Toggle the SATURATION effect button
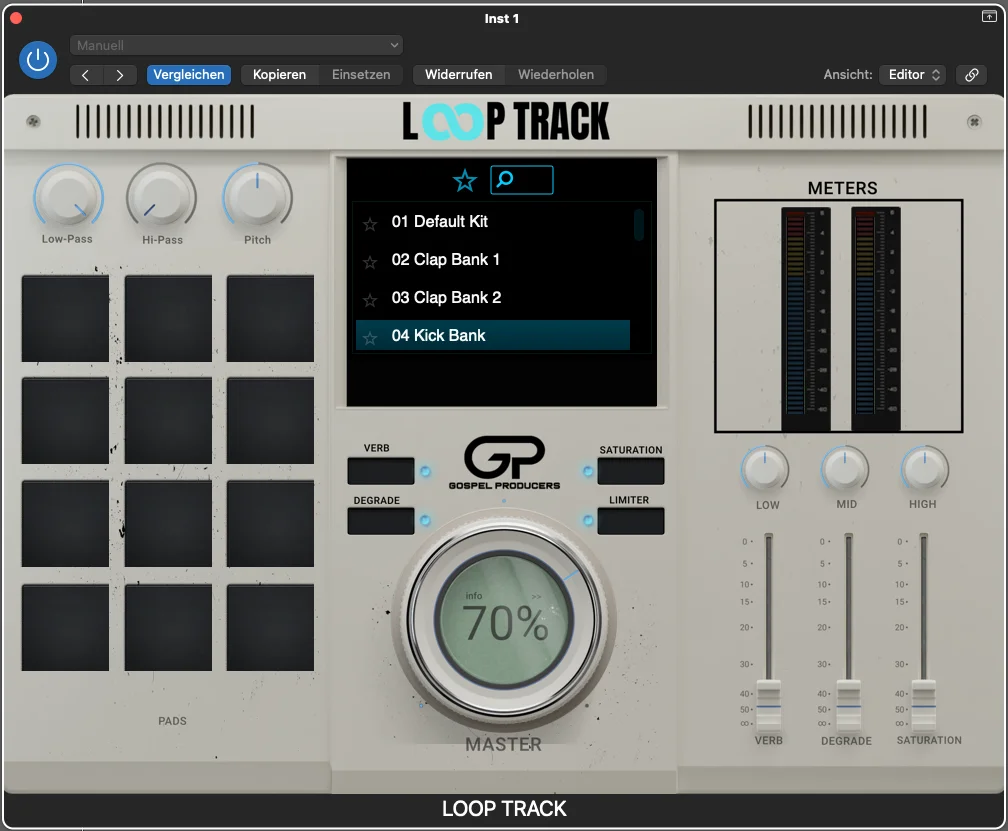The height and width of the screenshot is (831, 1008). click(x=631, y=471)
